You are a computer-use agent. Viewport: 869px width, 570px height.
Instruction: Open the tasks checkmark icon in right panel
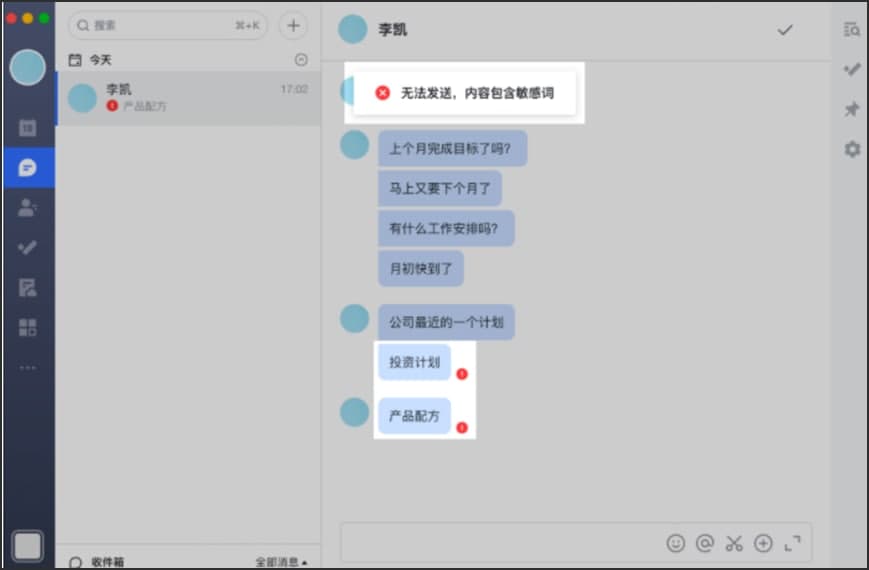[x=852, y=69]
